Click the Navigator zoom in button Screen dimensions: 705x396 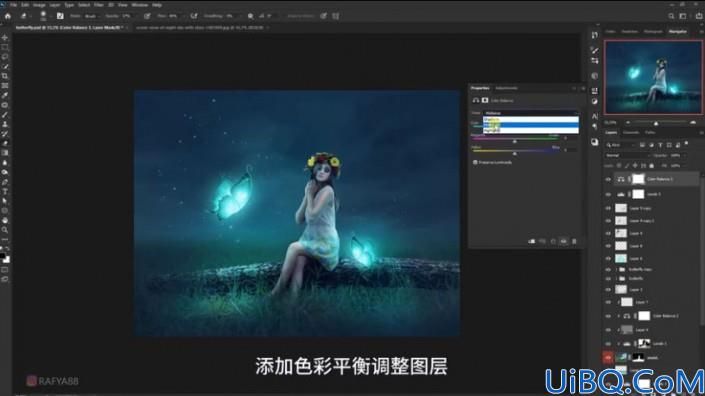click(x=693, y=122)
